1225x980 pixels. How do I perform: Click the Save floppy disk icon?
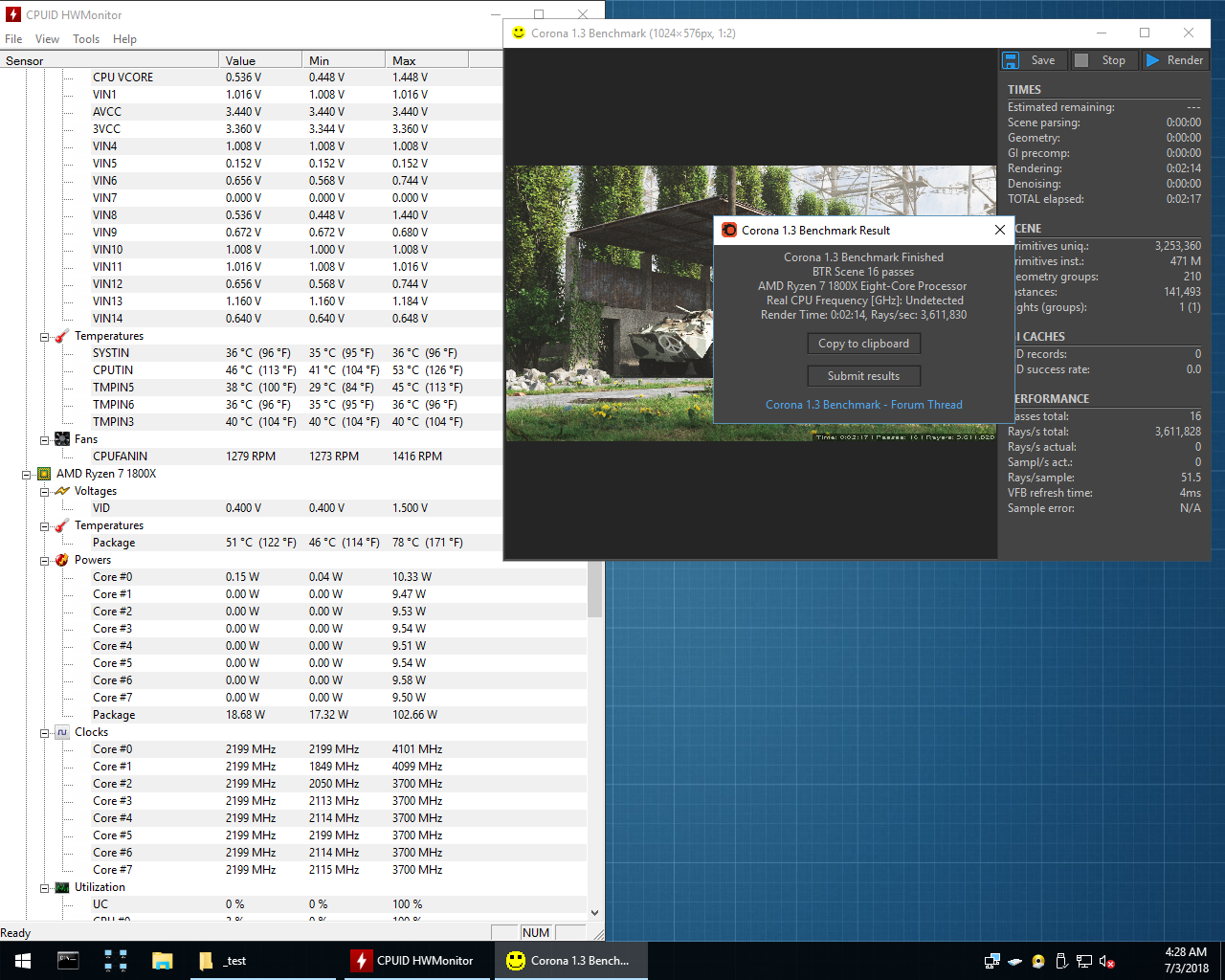click(1011, 60)
